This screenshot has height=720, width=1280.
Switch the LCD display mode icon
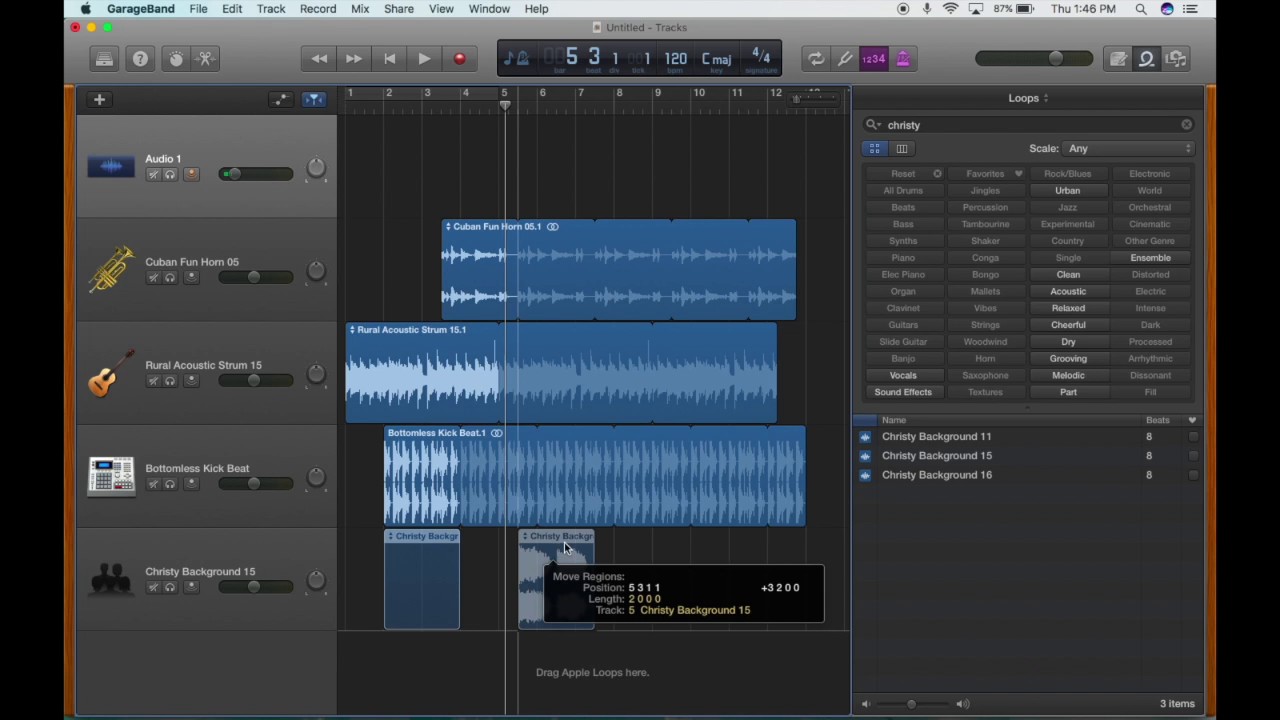(x=515, y=59)
